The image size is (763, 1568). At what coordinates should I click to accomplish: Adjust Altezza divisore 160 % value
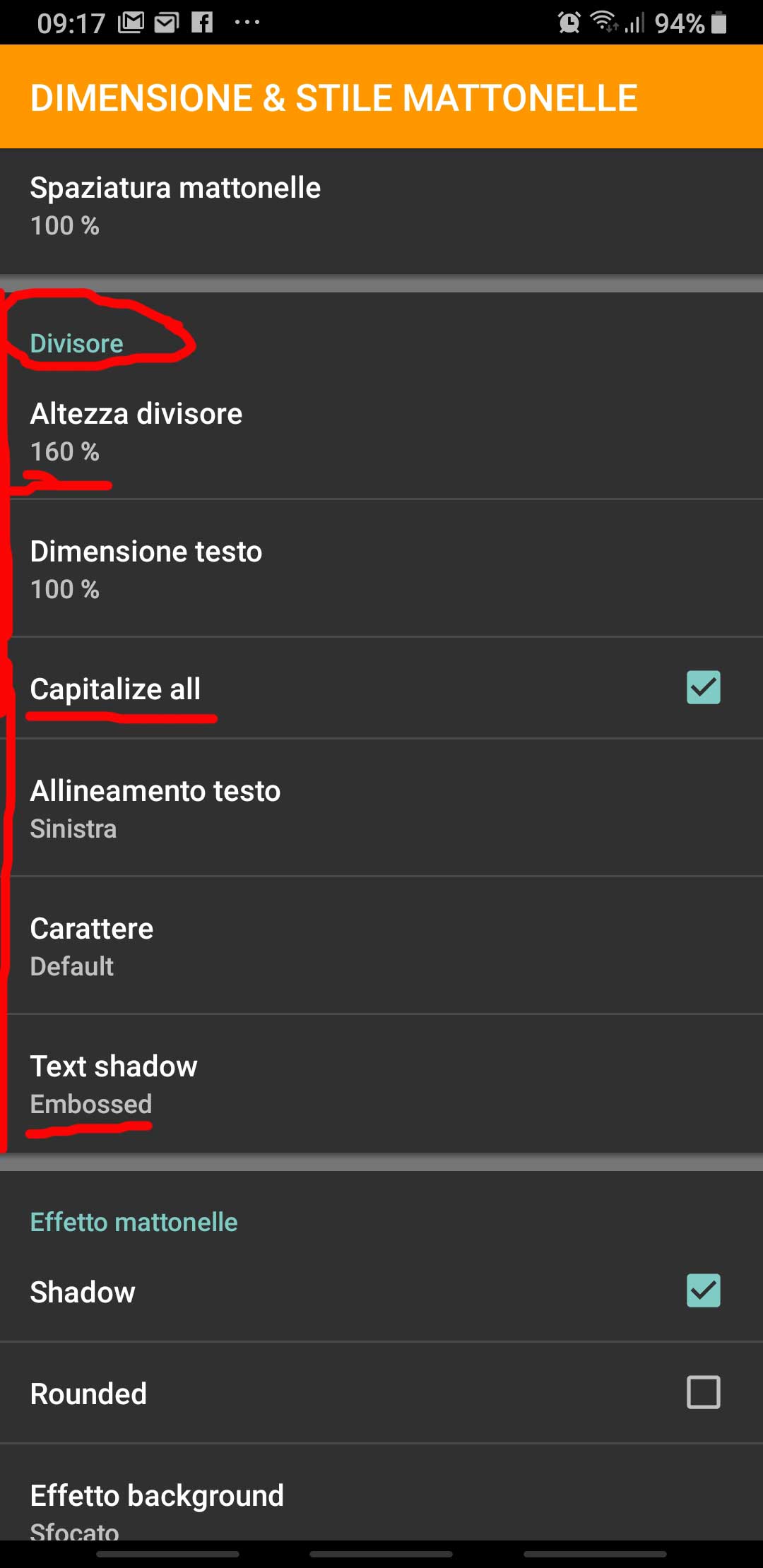click(x=381, y=431)
